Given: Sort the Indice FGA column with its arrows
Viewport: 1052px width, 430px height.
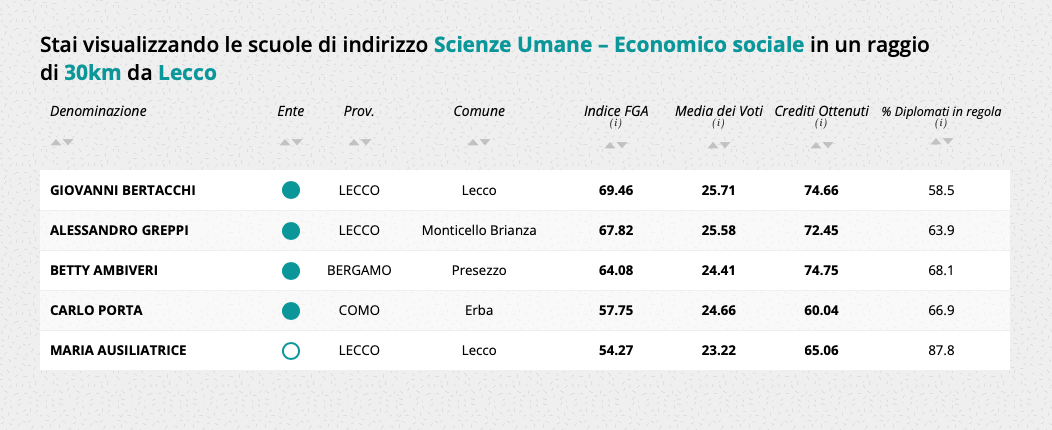Looking at the screenshot, I should click(x=616, y=146).
